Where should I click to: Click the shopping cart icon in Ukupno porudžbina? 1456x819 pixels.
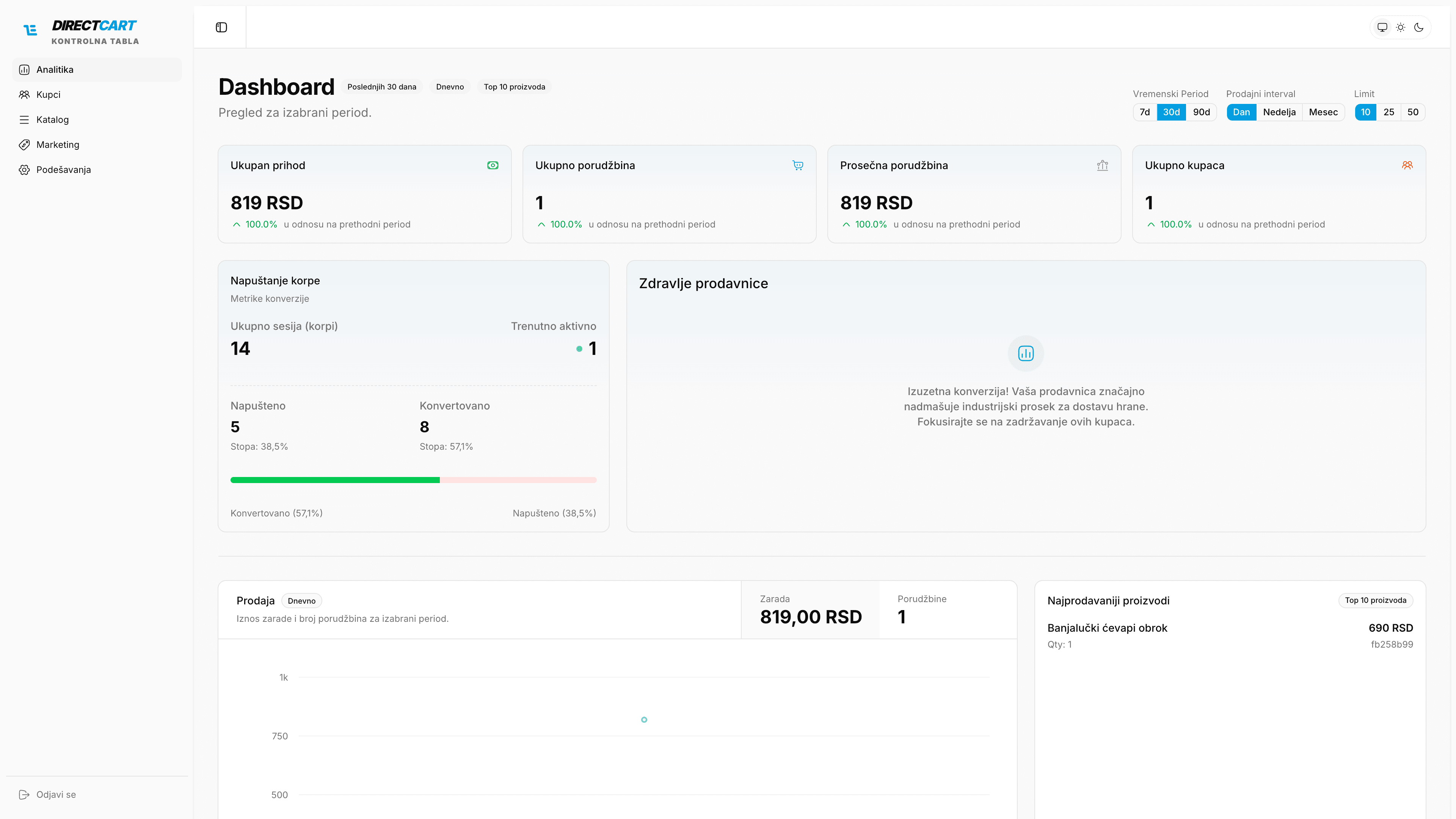coord(797,166)
